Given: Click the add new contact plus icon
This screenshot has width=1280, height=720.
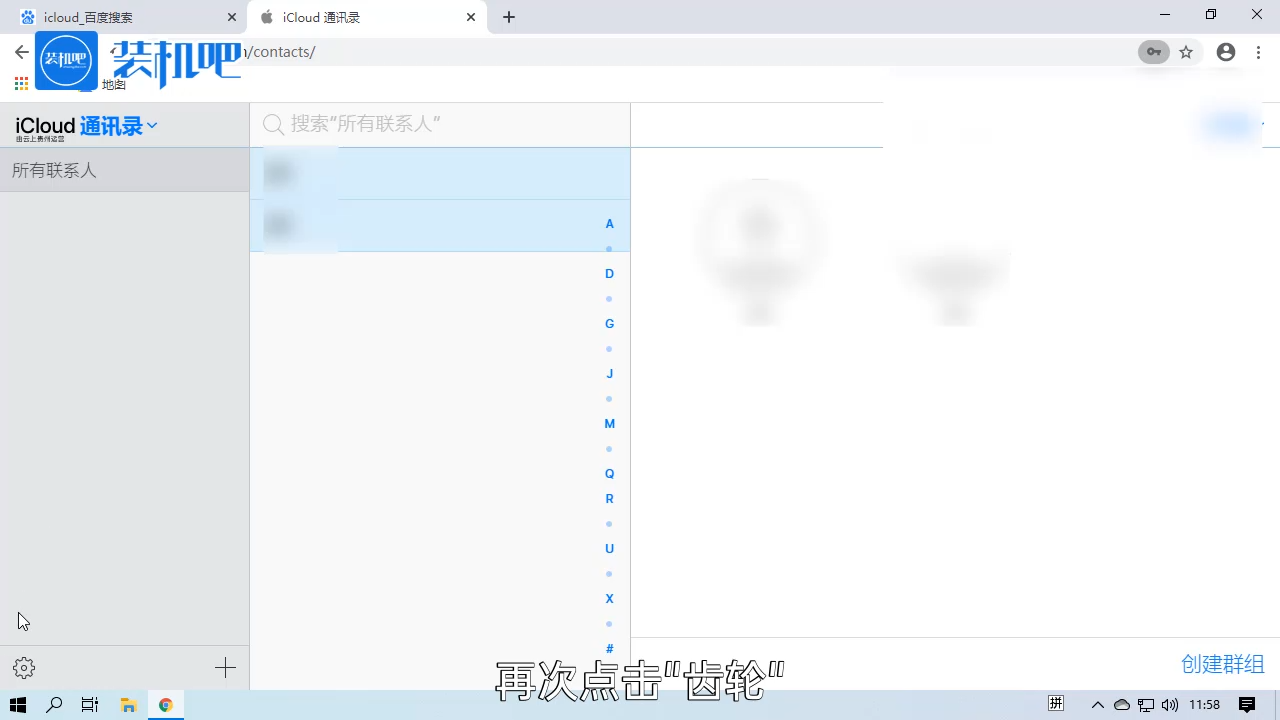Looking at the screenshot, I should 225,667.
